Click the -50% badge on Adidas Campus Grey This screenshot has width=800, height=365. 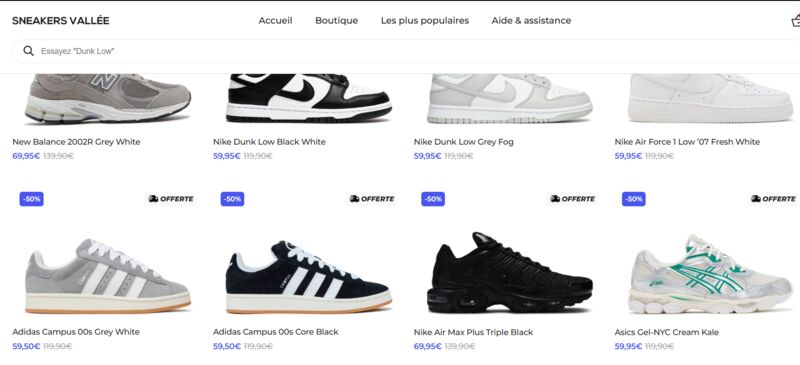(x=32, y=199)
